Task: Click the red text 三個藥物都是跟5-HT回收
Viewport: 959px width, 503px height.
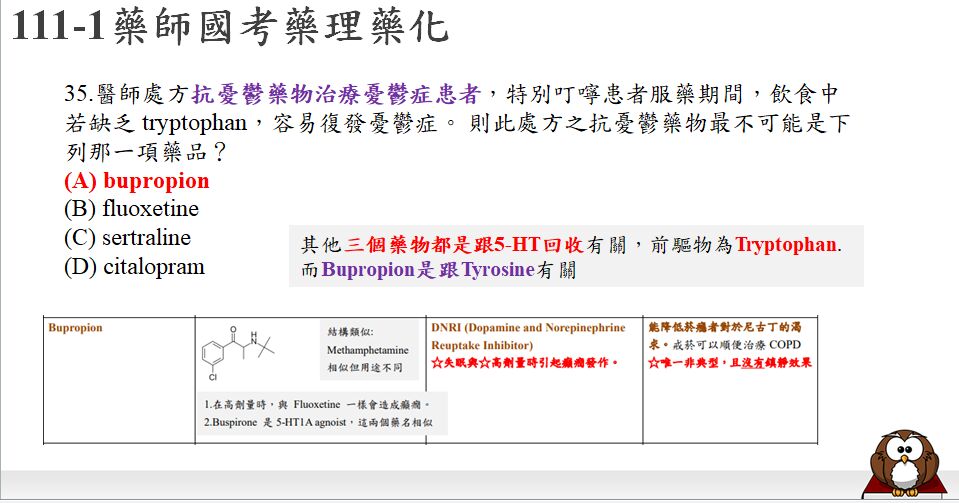Action: [x=465, y=245]
